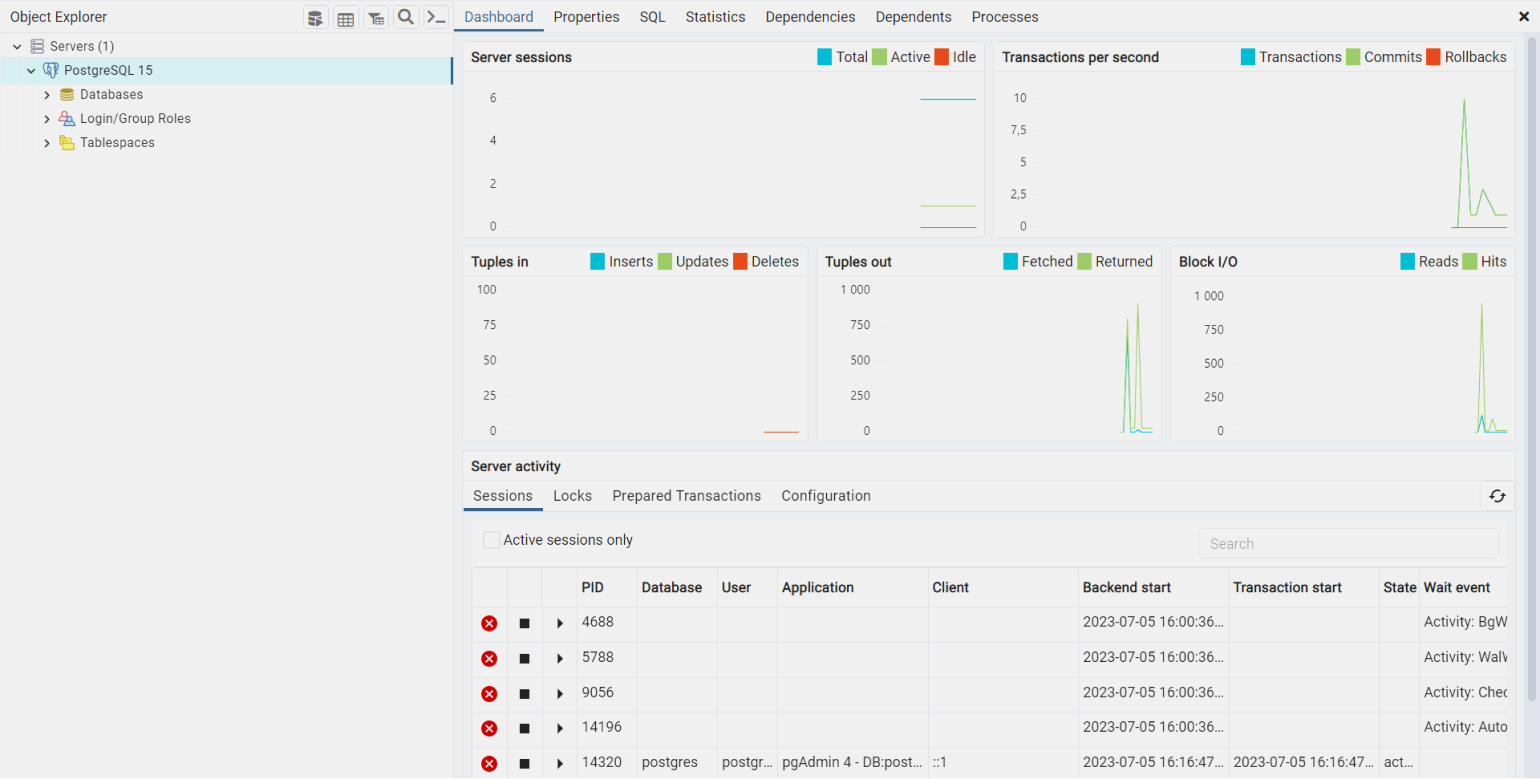This screenshot has height=779, width=1540.
Task: Launch the PSQL Tool terminal icon
Action: click(436, 18)
